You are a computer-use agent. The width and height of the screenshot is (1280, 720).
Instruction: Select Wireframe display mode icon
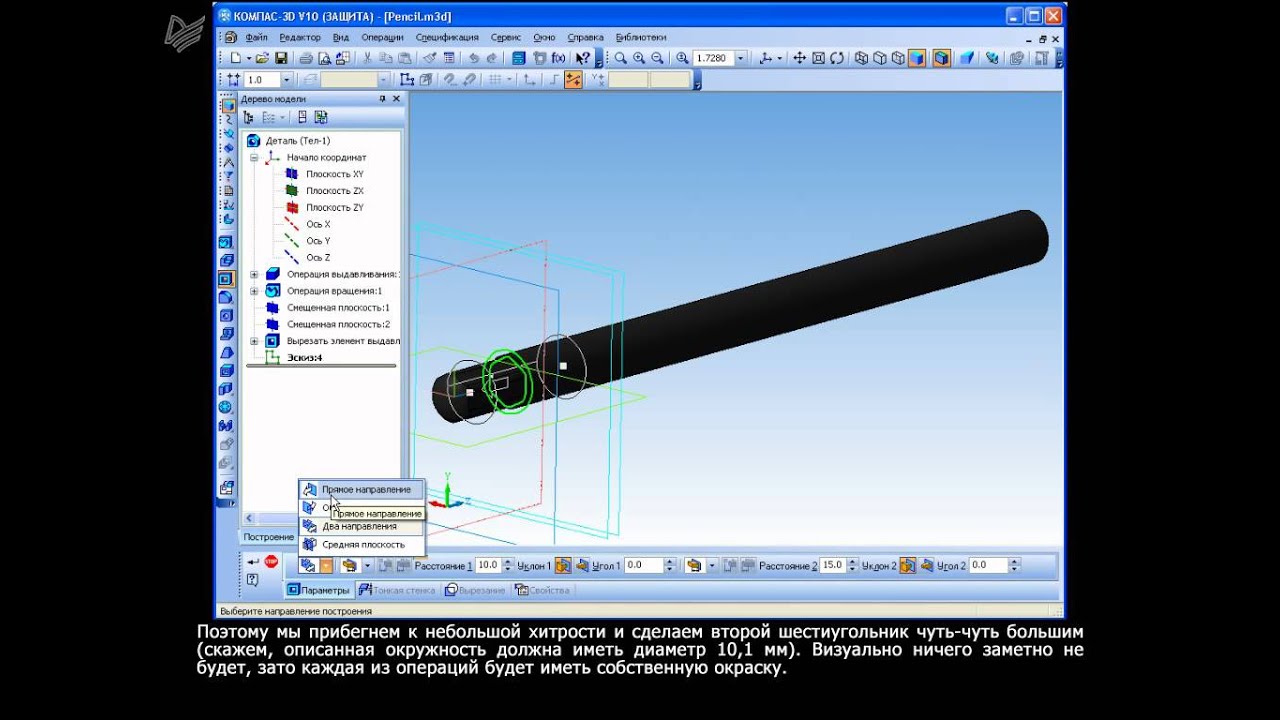tap(861, 58)
